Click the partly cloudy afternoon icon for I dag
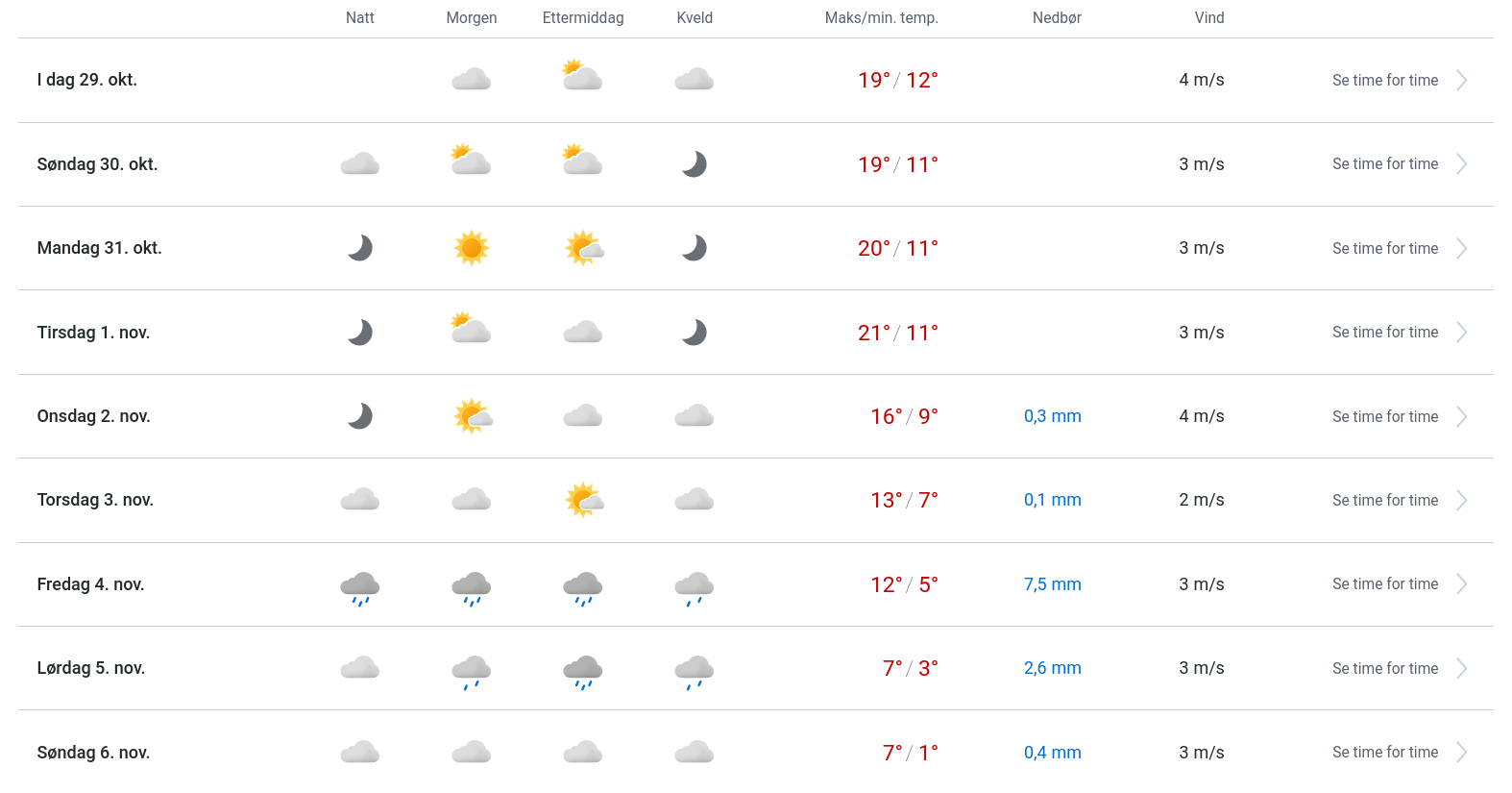 tap(582, 76)
